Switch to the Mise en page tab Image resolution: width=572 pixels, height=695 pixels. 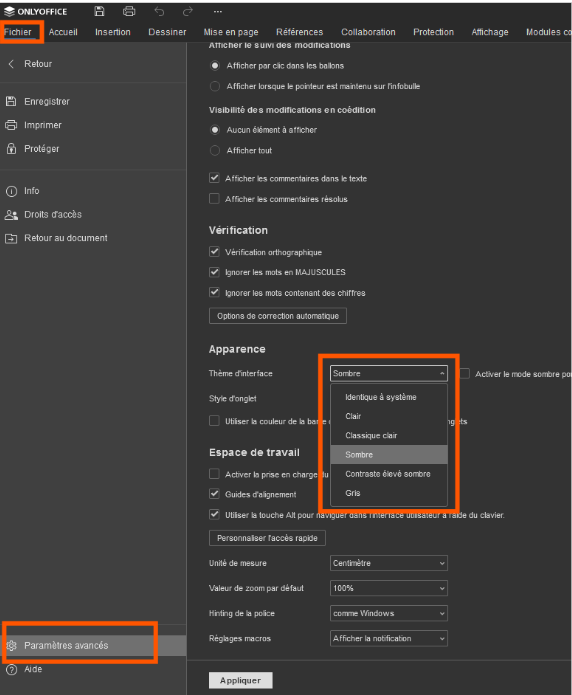tap(231, 32)
